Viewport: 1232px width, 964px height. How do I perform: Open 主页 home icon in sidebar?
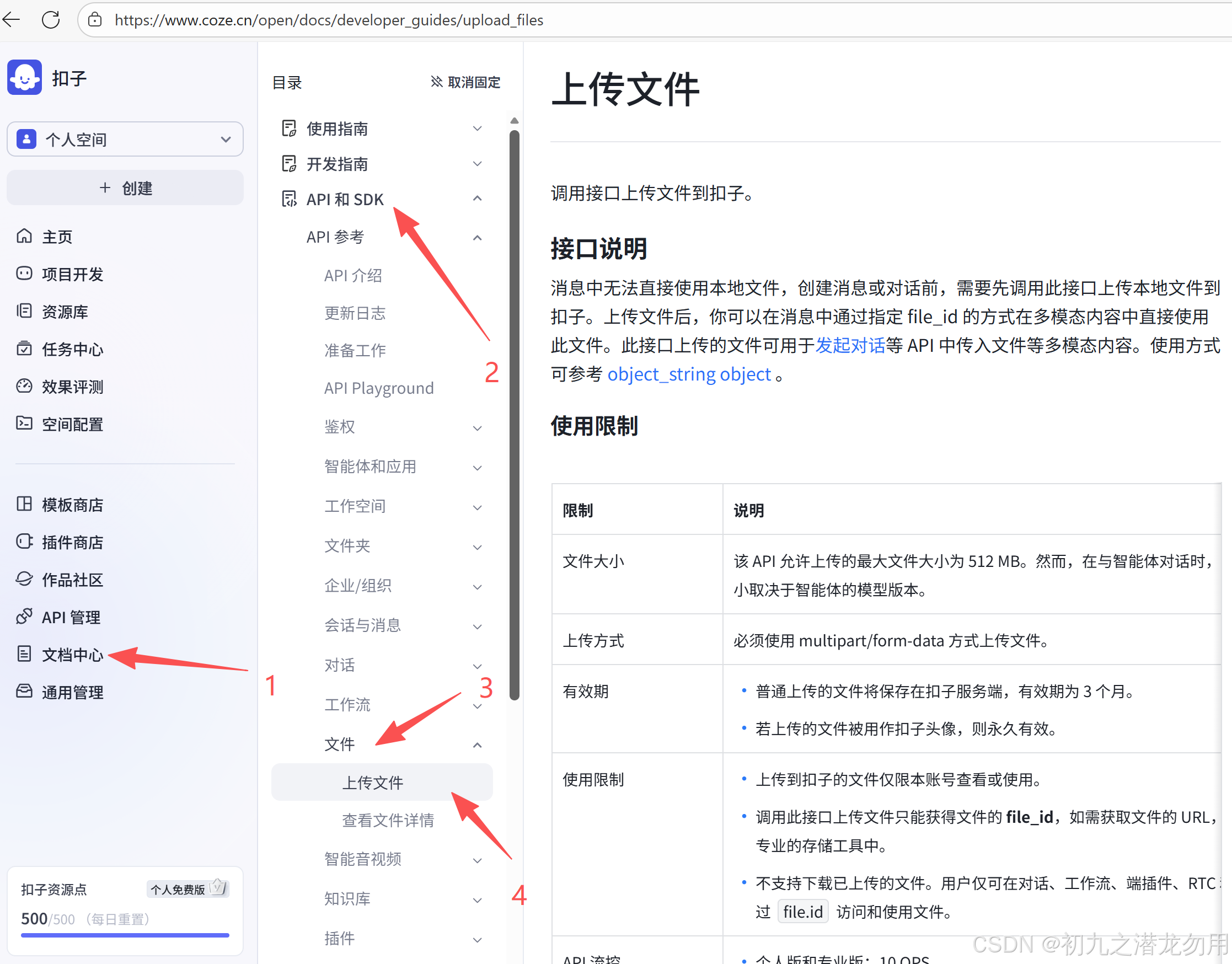coord(24,236)
